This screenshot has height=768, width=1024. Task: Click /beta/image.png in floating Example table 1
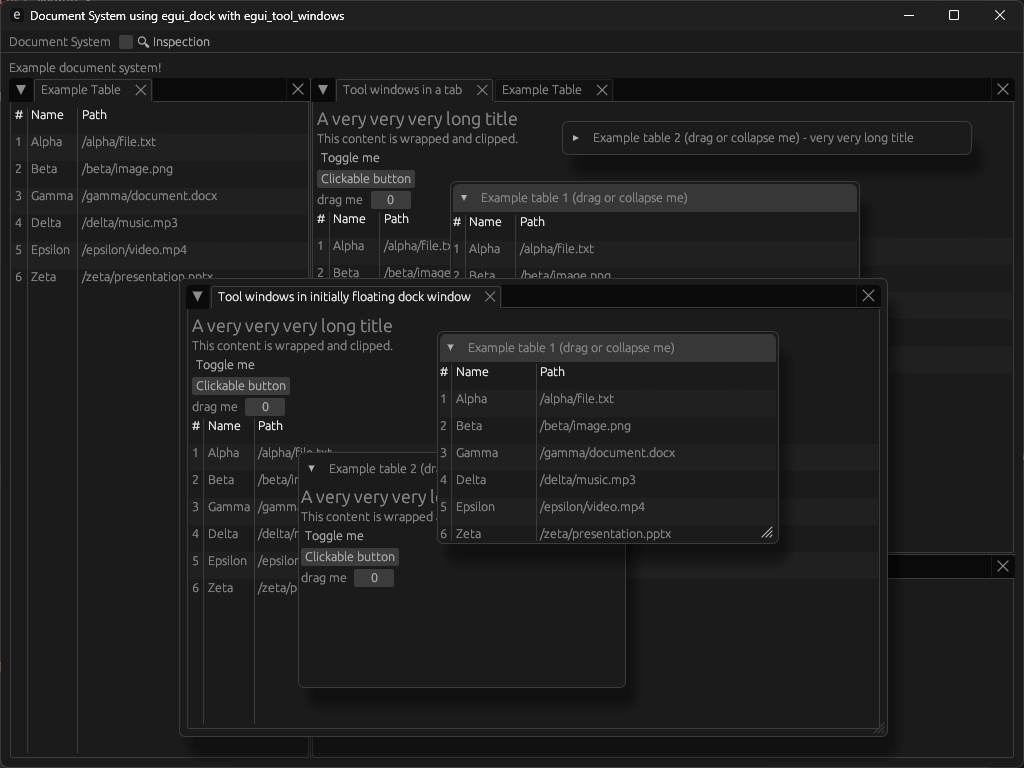[x=585, y=426]
